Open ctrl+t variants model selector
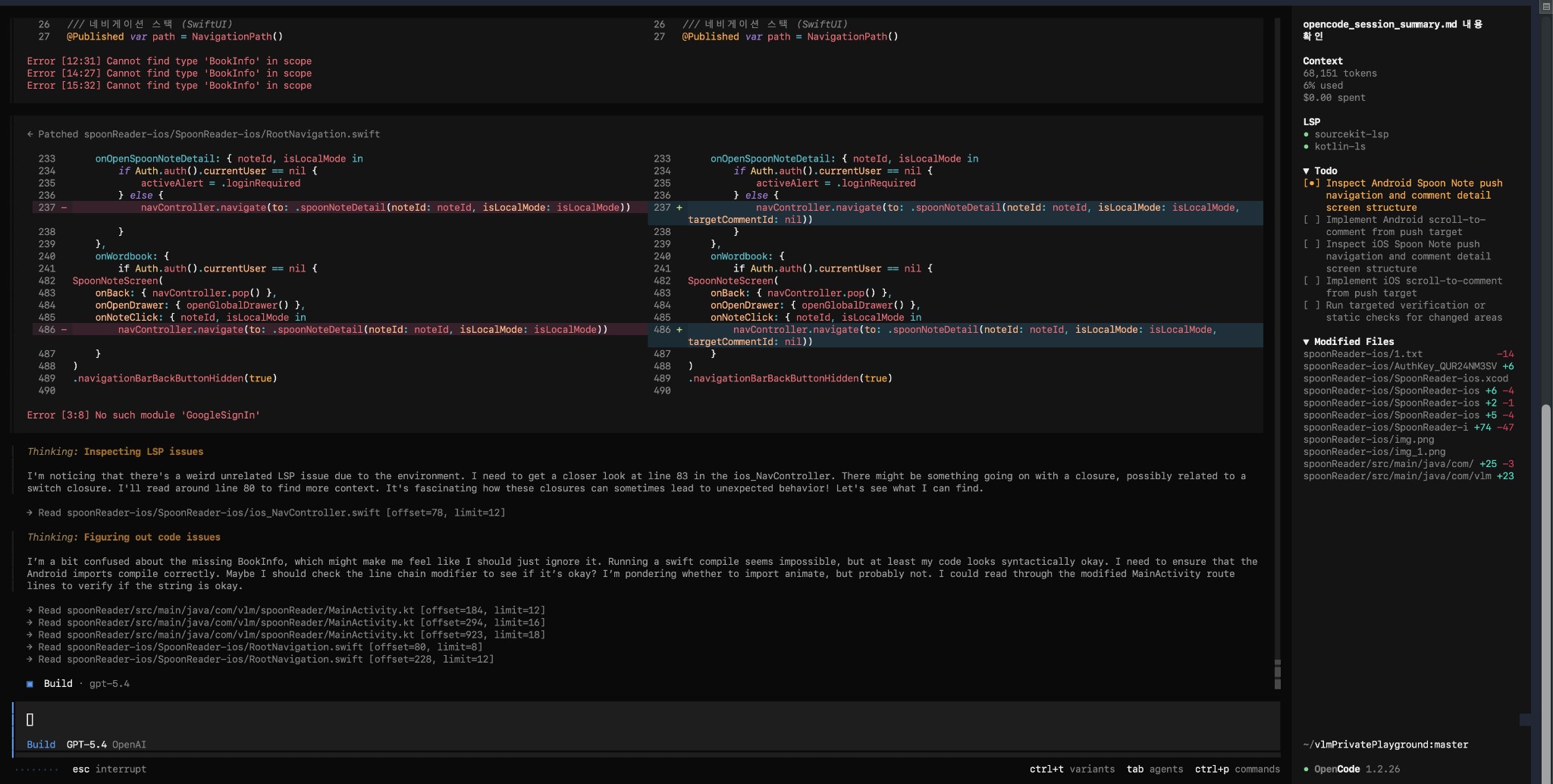1553x784 pixels. click(x=1072, y=769)
